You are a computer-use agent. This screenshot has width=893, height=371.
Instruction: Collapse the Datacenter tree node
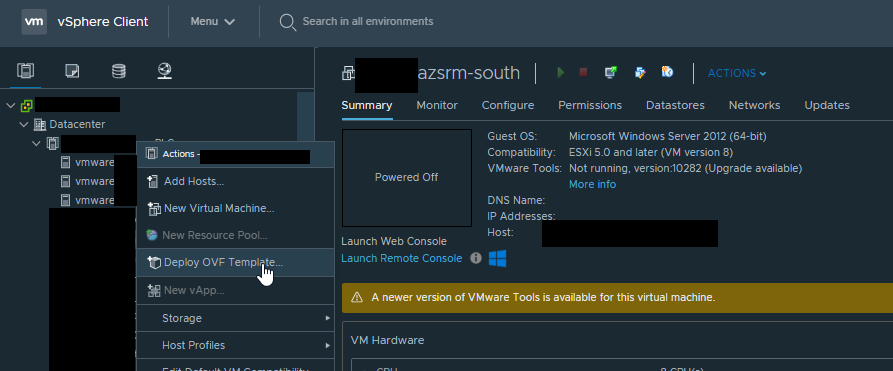pyautogui.click(x=24, y=124)
